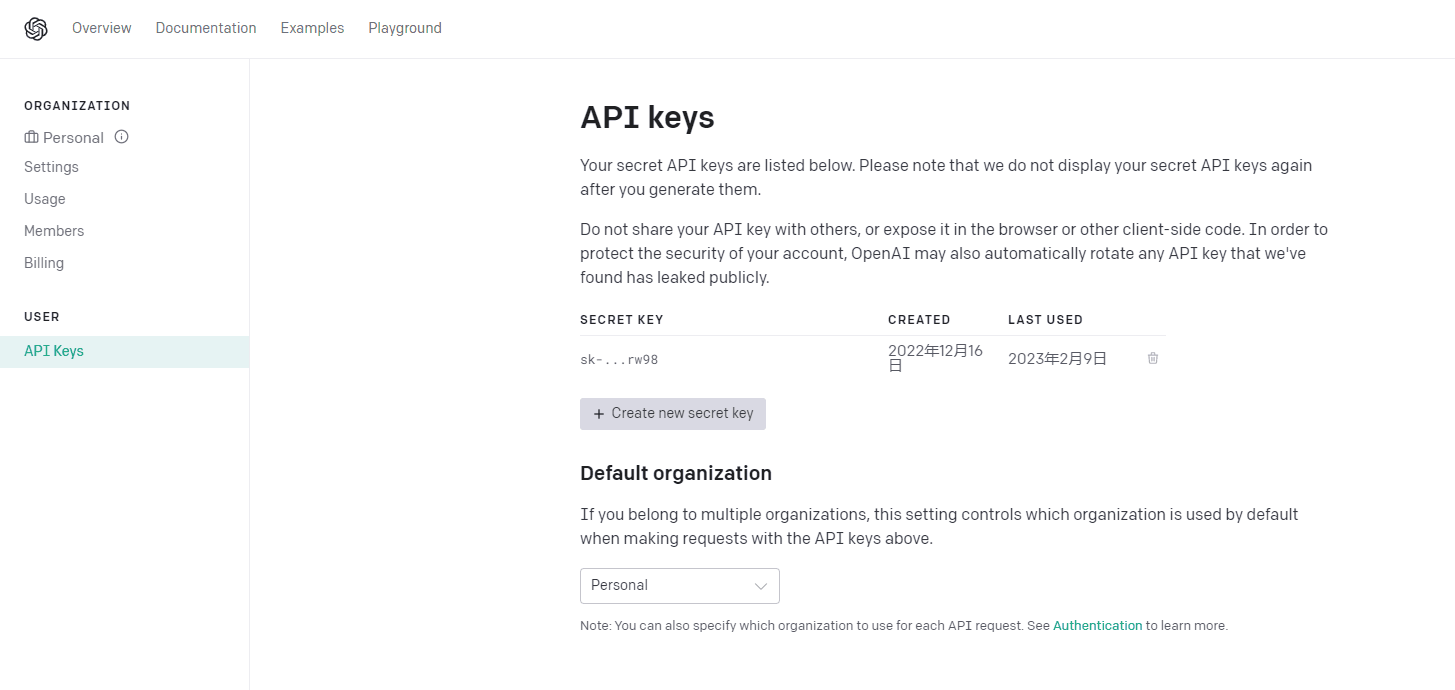Open the Playground
This screenshot has width=1455, height=690.
[405, 28]
